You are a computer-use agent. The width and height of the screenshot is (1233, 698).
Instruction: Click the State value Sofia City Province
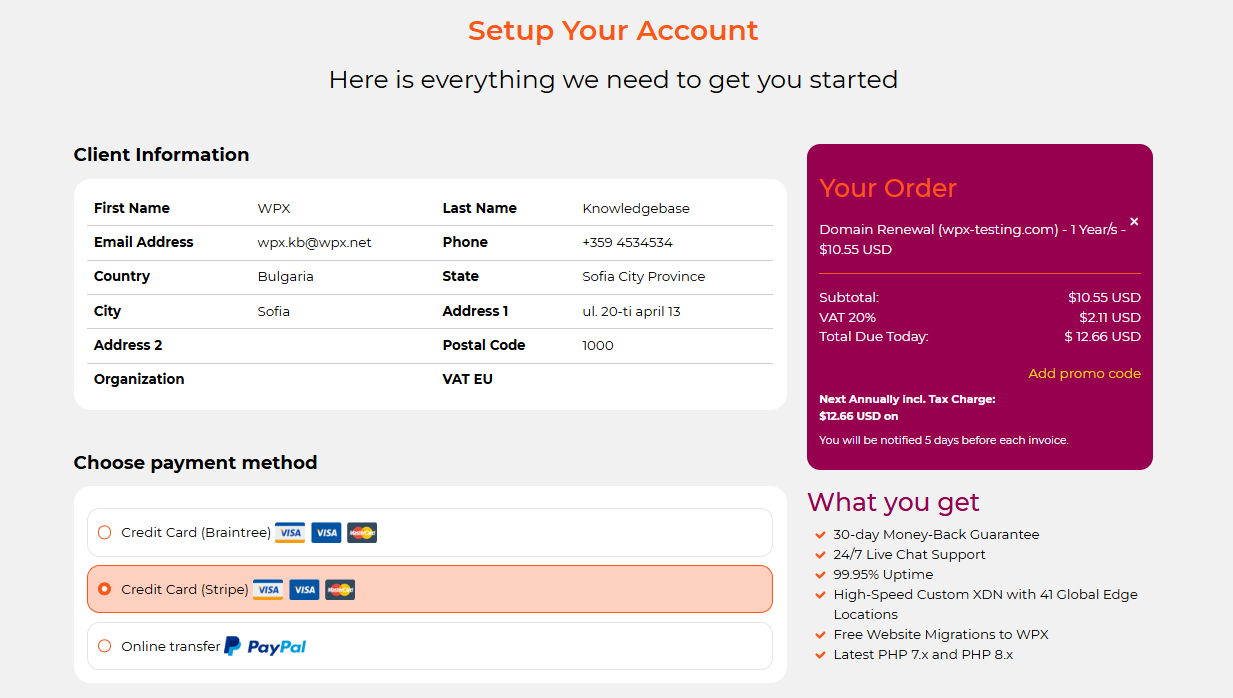point(644,277)
